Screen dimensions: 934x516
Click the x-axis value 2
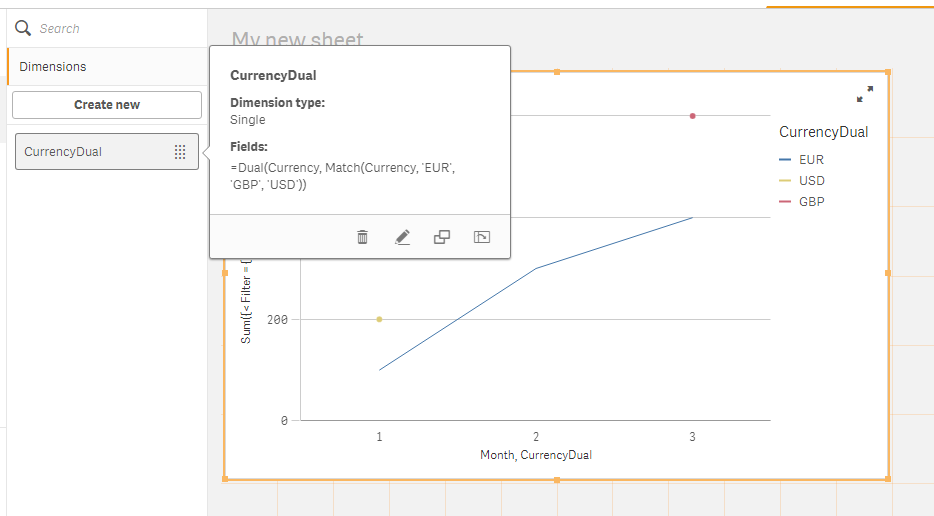point(536,437)
